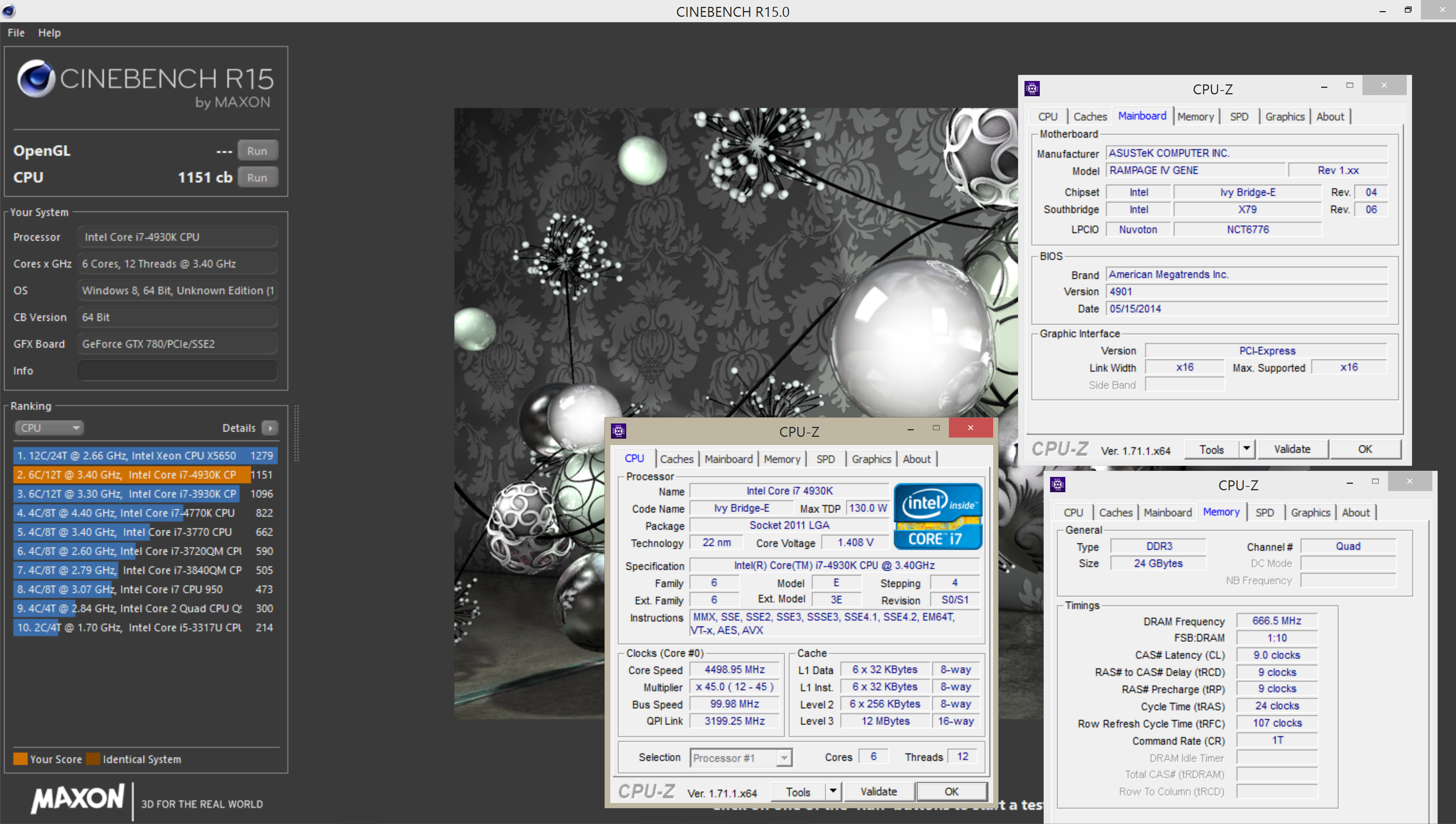Select ranking row Intel Core i5-3317U
The height and width of the screenshot is (824, 1456).
(145, 628)
